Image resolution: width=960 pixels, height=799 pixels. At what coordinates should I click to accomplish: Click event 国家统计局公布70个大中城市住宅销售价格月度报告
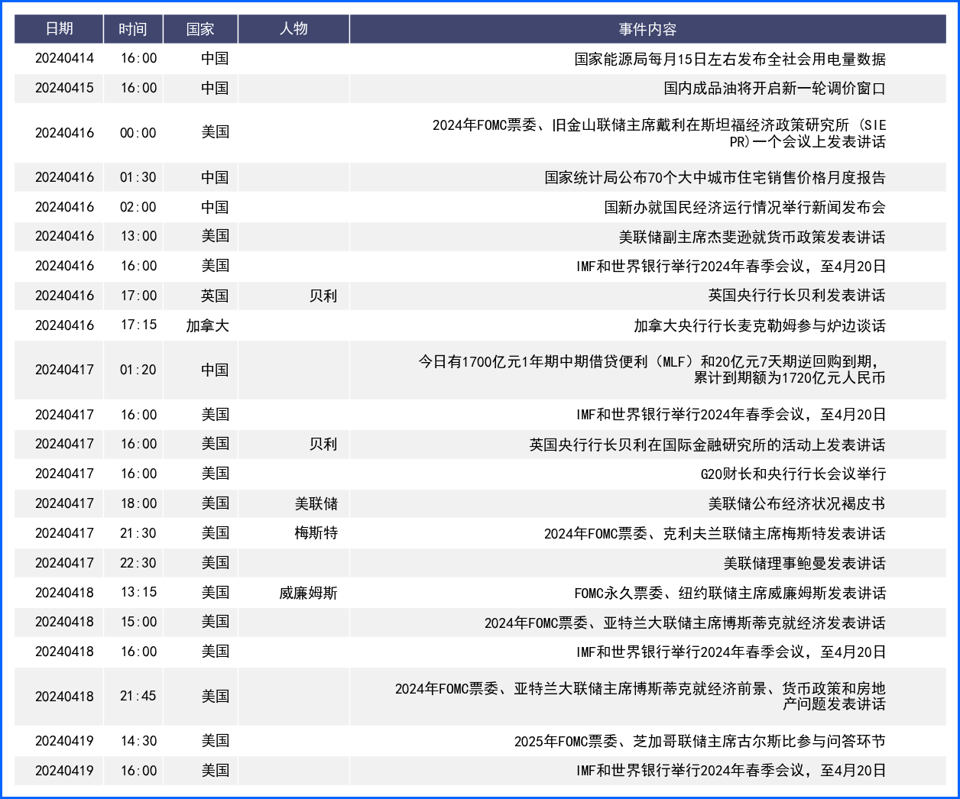click(x=715, y=178)
